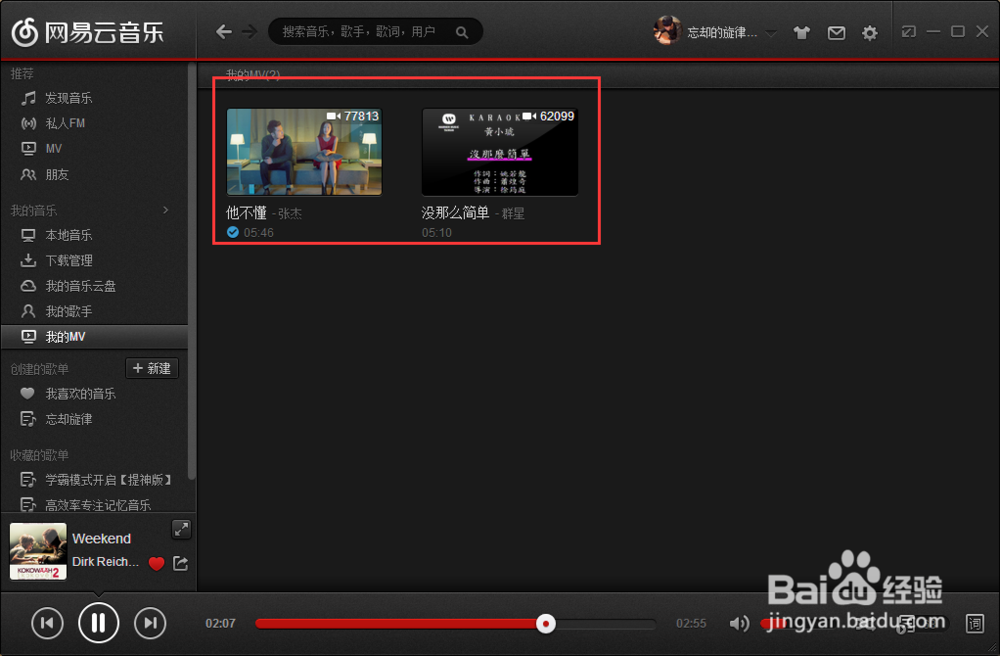
Task: Toggle the lyrics 词 button
Action: coord(974,623)
